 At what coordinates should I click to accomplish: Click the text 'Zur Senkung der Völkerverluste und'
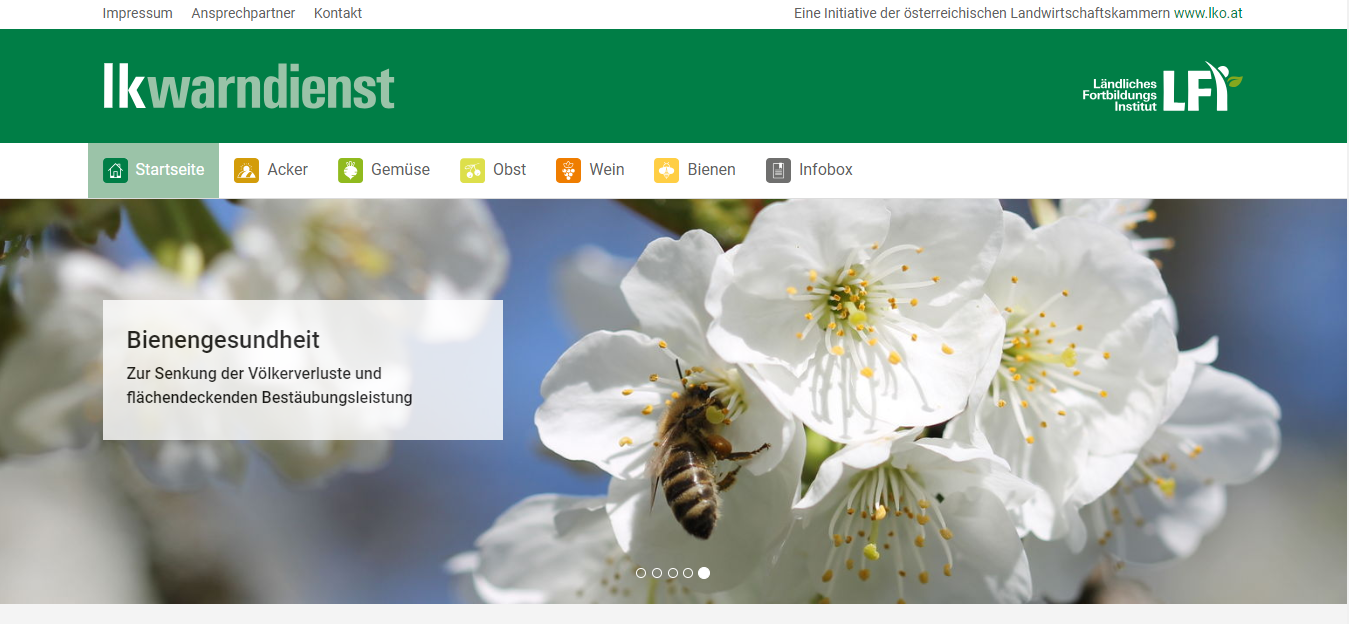[254, 373]
